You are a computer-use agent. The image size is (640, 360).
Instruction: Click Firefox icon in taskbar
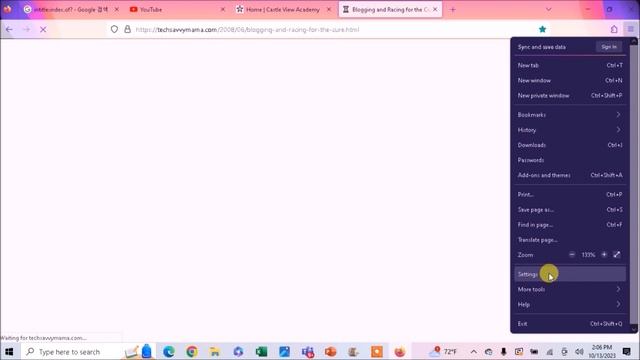tap(400, 351)
